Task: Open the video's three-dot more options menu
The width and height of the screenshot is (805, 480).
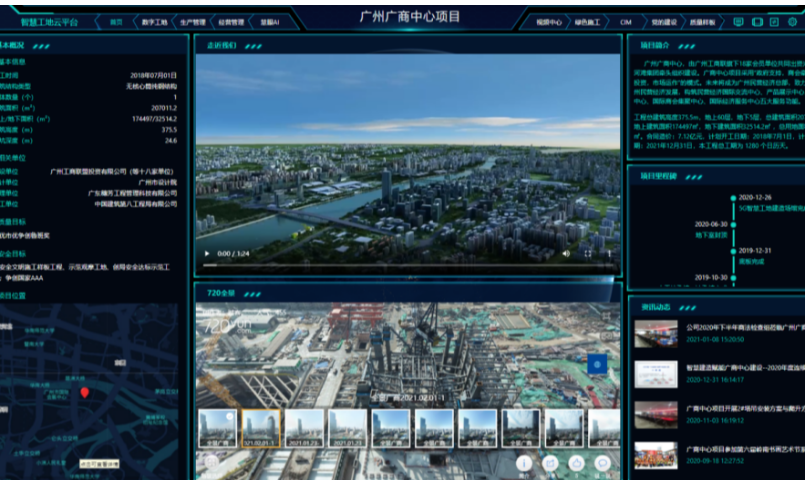Action: [611, 254]
